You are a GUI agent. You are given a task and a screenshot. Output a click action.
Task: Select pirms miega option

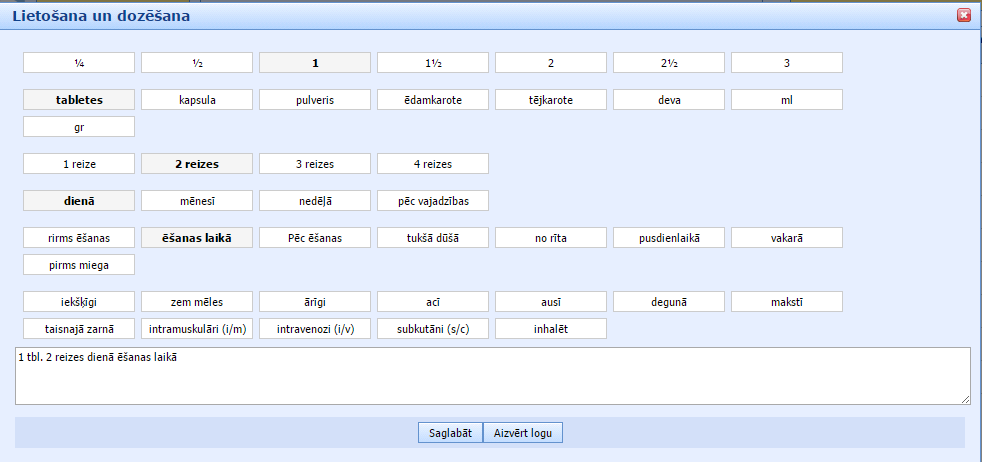tap(79, 265)
